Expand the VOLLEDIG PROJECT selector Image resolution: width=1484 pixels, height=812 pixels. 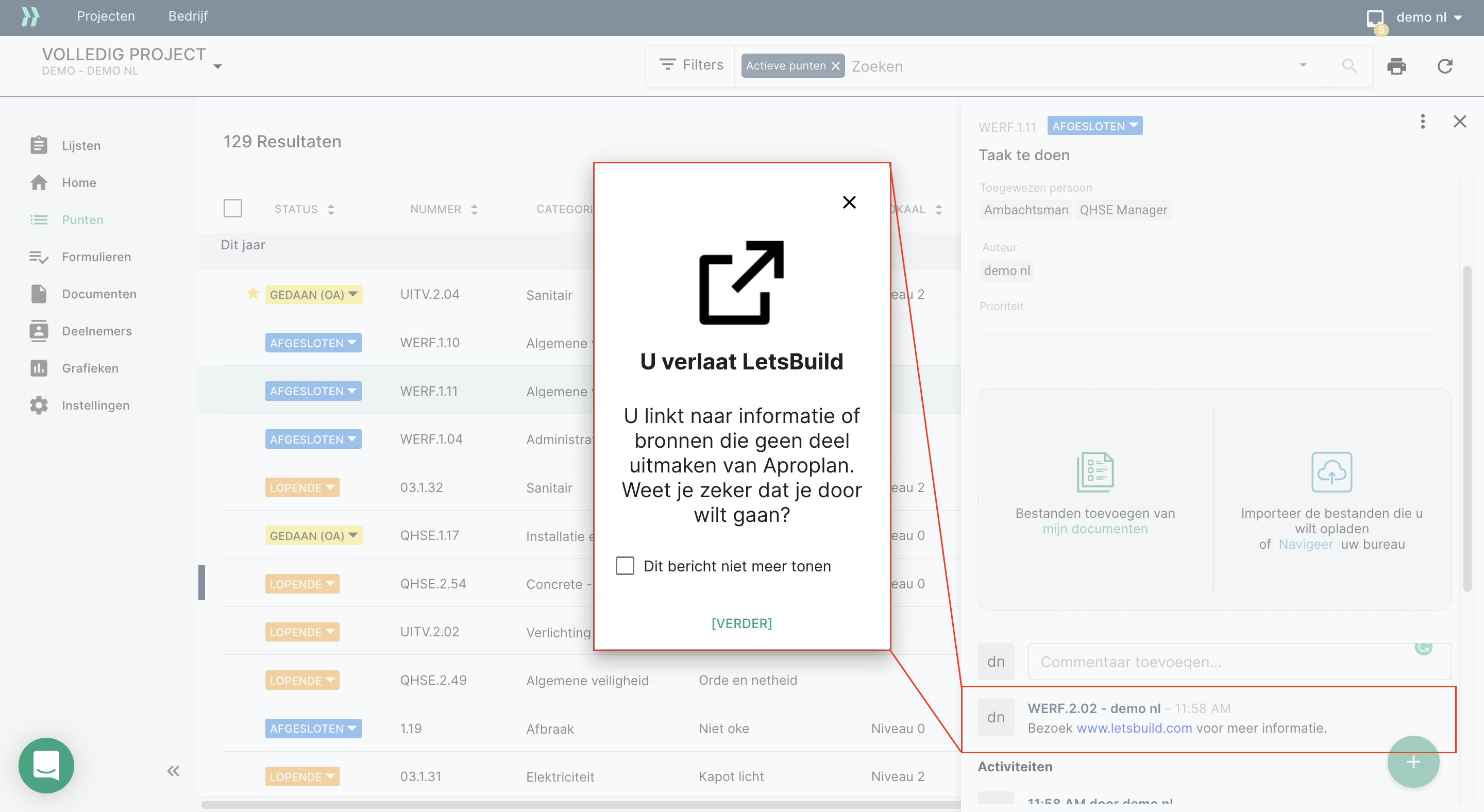click(x=218, y=67)
